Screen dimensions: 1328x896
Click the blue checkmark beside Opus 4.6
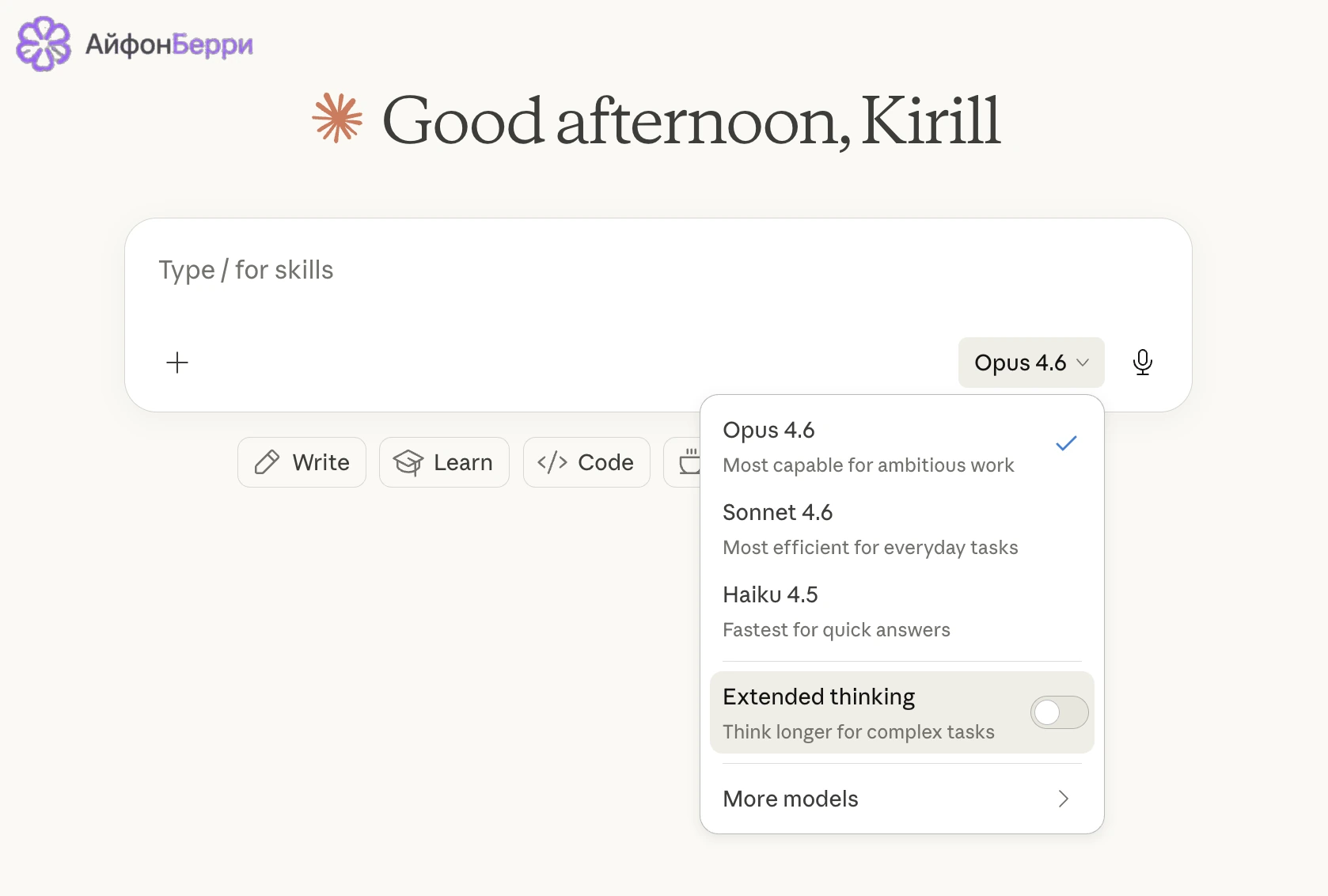(1066, 443)
